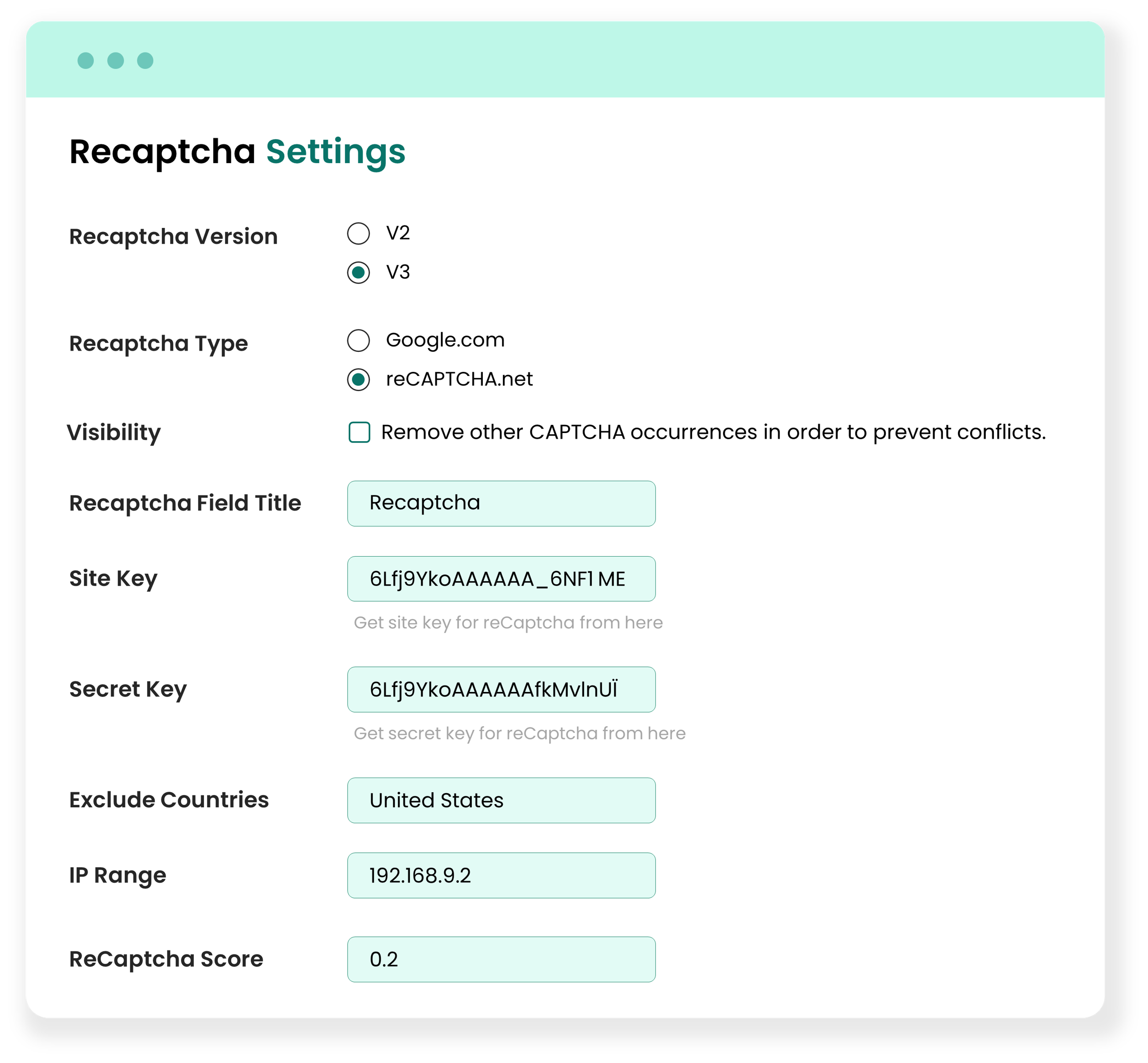This screenshot has width=1148, height=1063.
Task: Select the ReCaptcha Score value 0.2
Action: 501,959
